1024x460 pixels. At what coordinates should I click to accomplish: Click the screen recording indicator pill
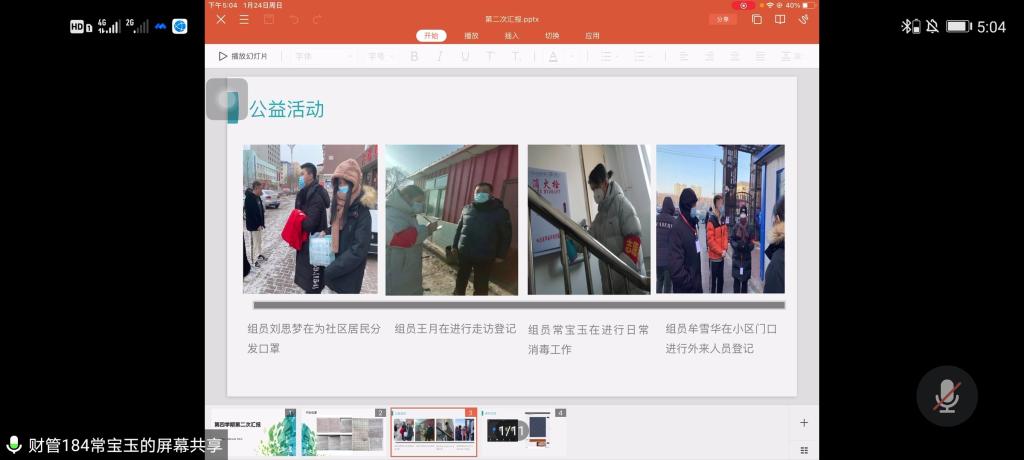coord(743,5)
